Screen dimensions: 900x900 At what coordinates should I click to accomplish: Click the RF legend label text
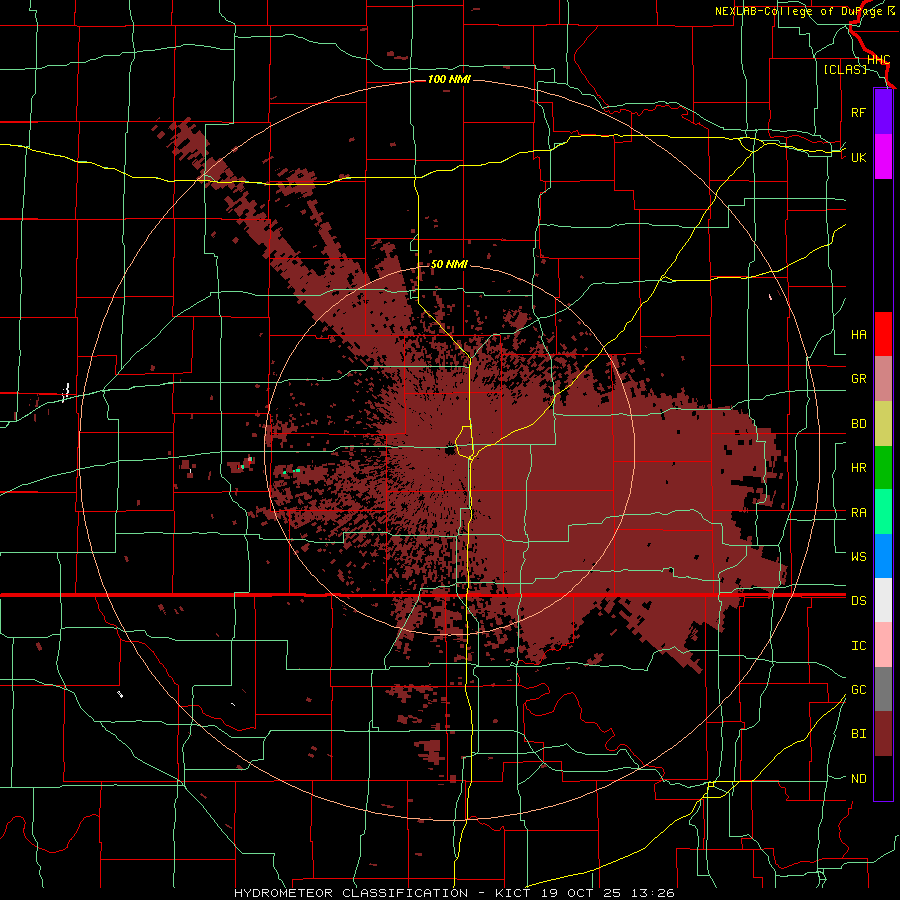tap(858, 112)
